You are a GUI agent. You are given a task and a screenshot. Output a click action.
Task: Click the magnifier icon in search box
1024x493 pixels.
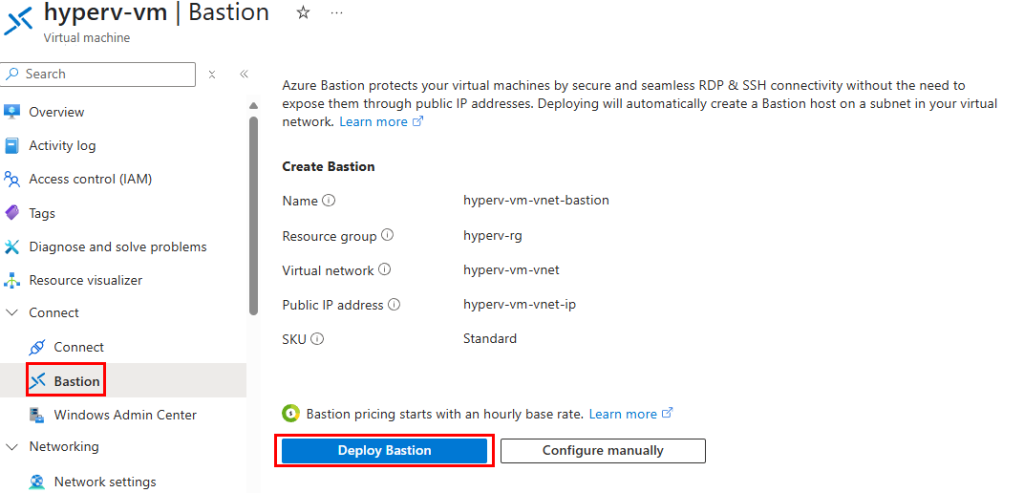(x=12, y=74)
